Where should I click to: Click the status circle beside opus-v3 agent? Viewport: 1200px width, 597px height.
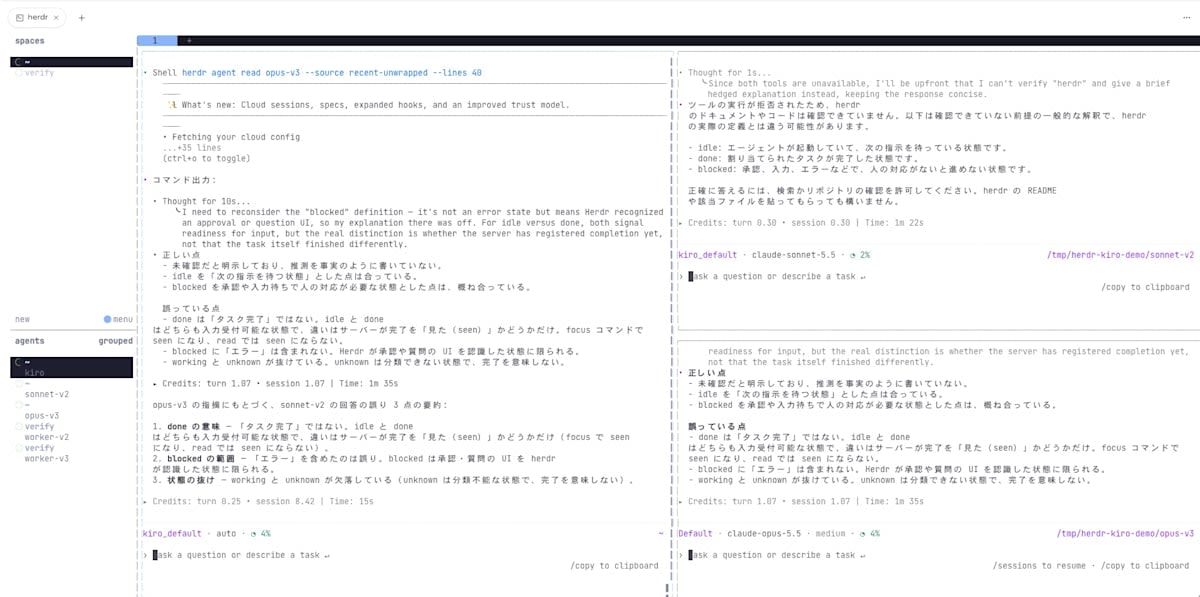tap(18, 405)
